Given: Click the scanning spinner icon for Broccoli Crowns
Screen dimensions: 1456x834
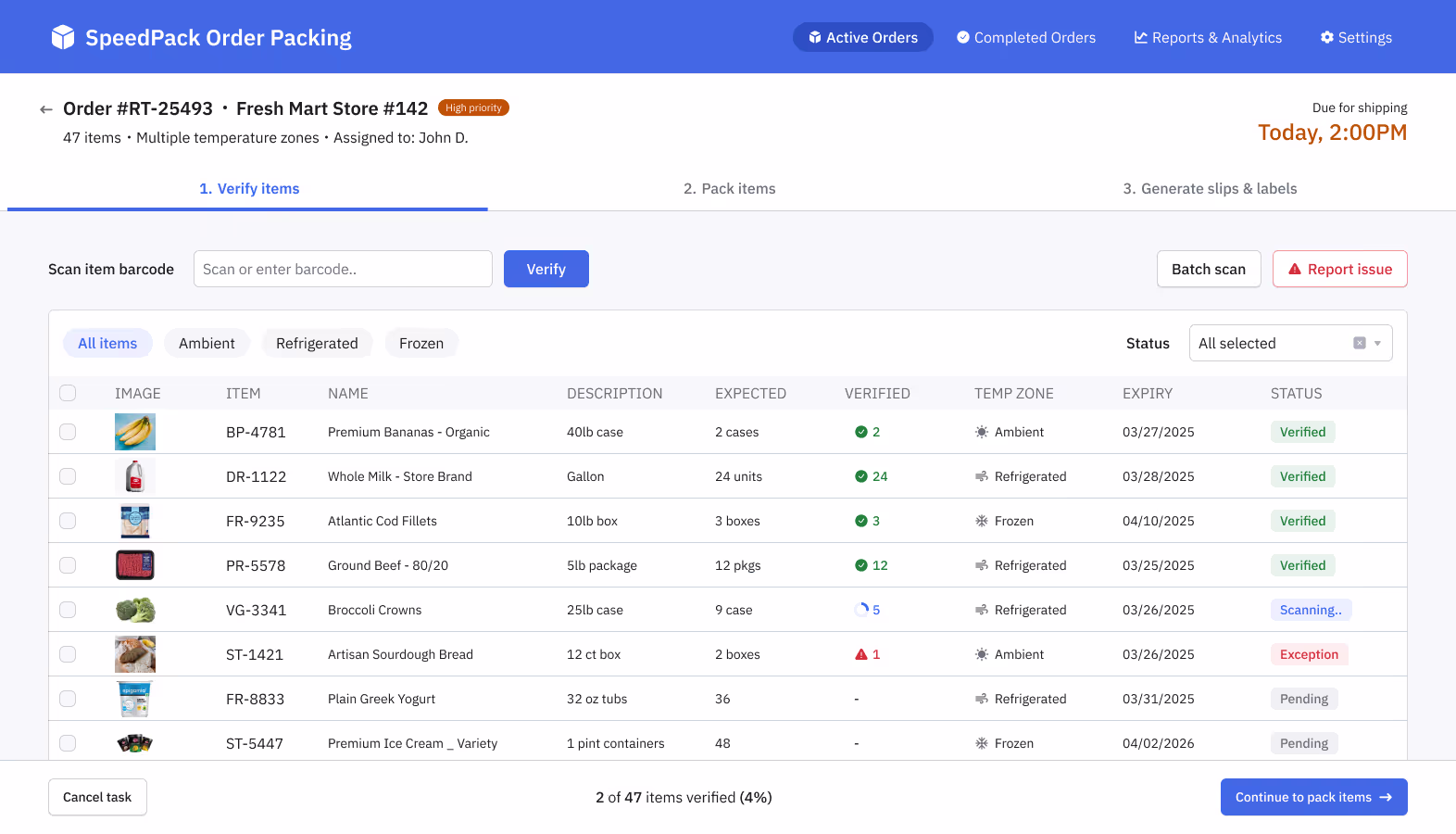Looking at the screenshot, I should pos(861,610).
